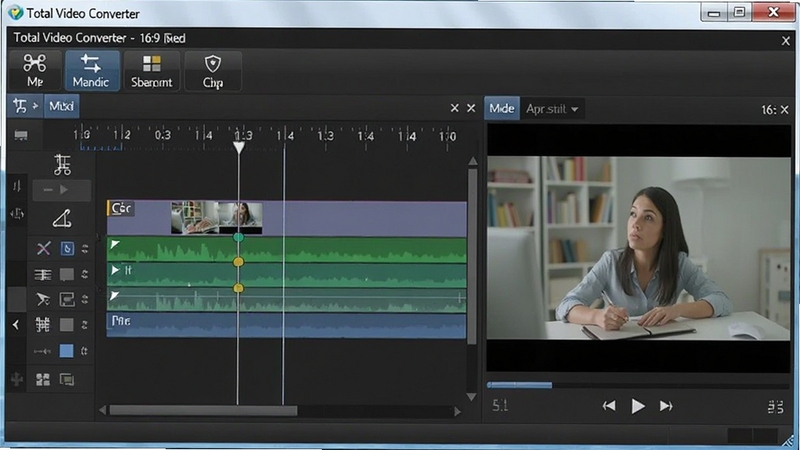Click the filmstrip icon left of the ruler
Image resolution: width=800 pixels, height=450 pixels.
click(21, 135)
